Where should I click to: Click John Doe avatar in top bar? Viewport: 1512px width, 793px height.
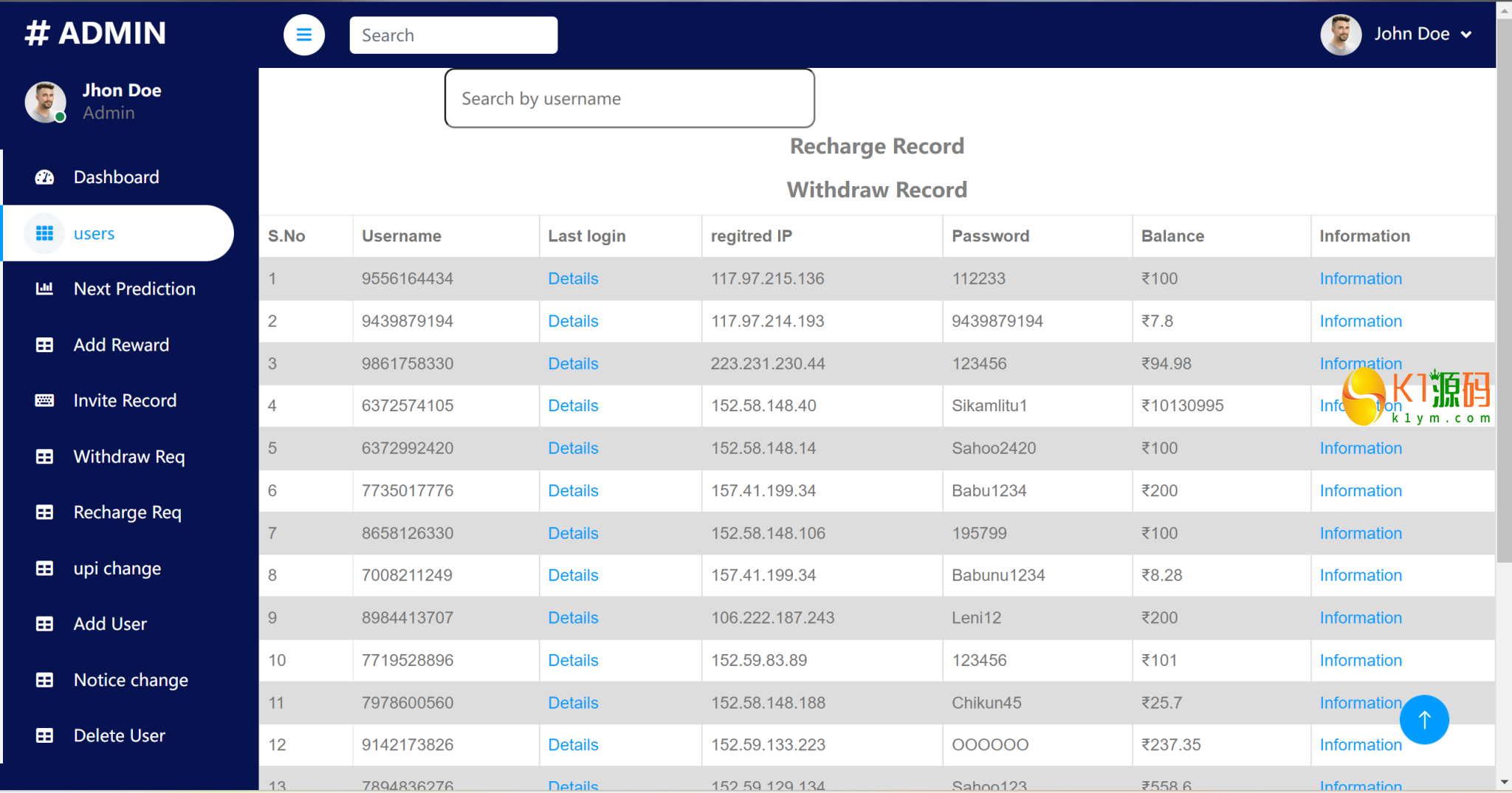tap(1340, 35)
